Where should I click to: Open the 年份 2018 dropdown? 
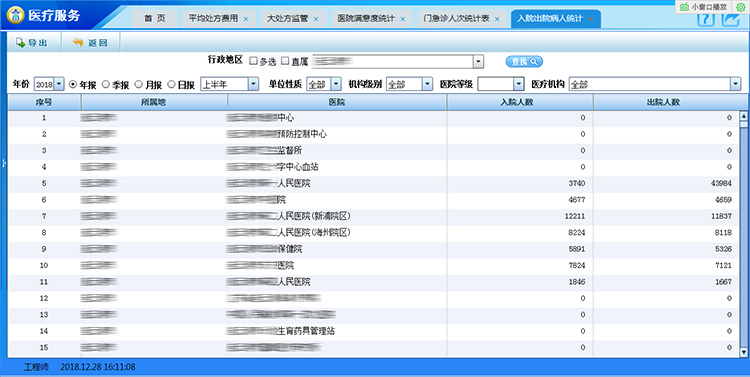[49, 85]
